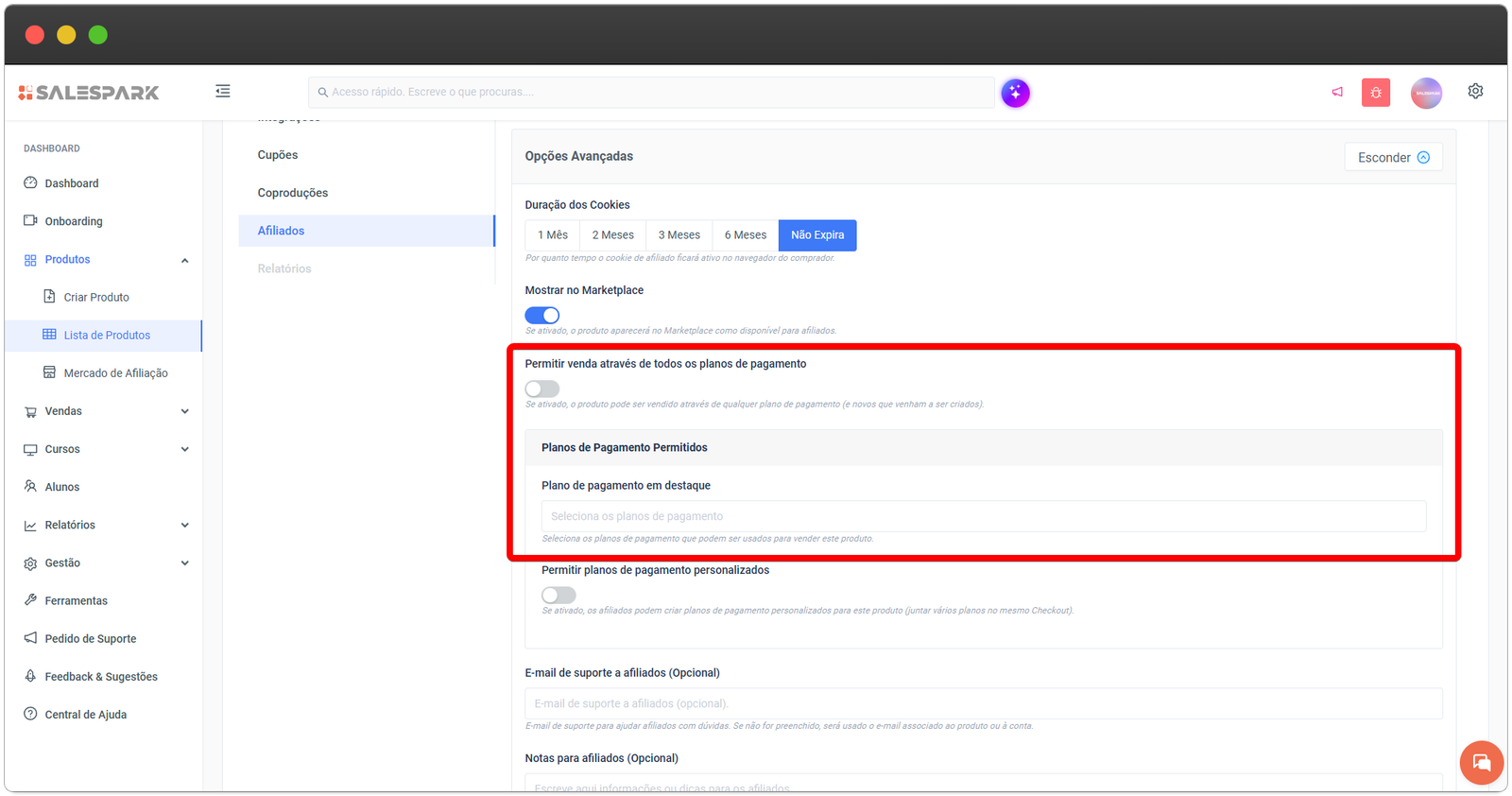Viewport: 1512px width, 796px height.
Task: Select the 3 Meses cookie duration
Action: [x=679, y=235]
